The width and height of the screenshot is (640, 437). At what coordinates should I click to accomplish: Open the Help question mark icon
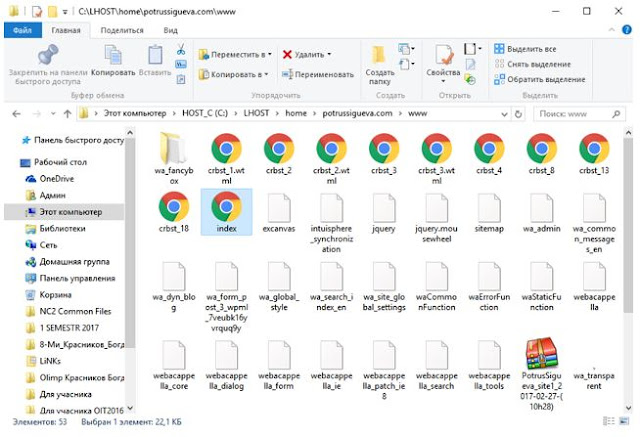(627, 30)
